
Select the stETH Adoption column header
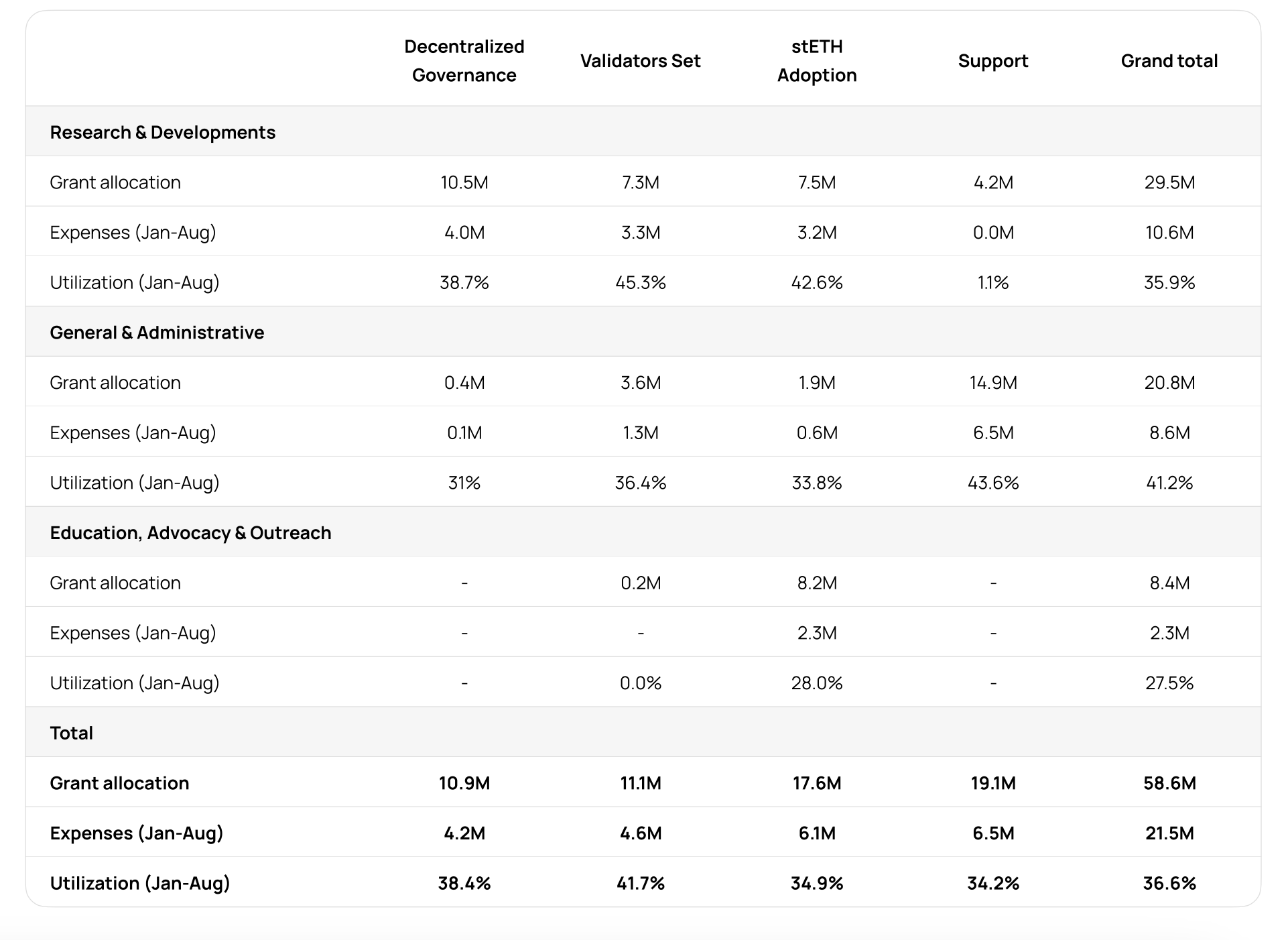point(816,60)
